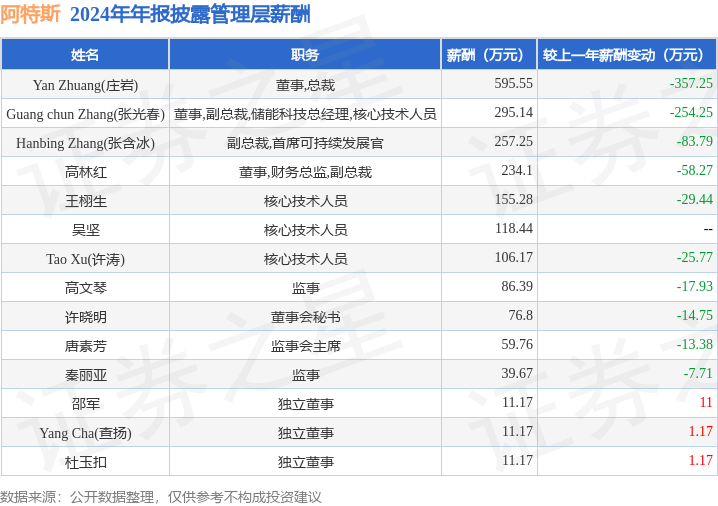Click the change value -14.75

pos(695,315)
